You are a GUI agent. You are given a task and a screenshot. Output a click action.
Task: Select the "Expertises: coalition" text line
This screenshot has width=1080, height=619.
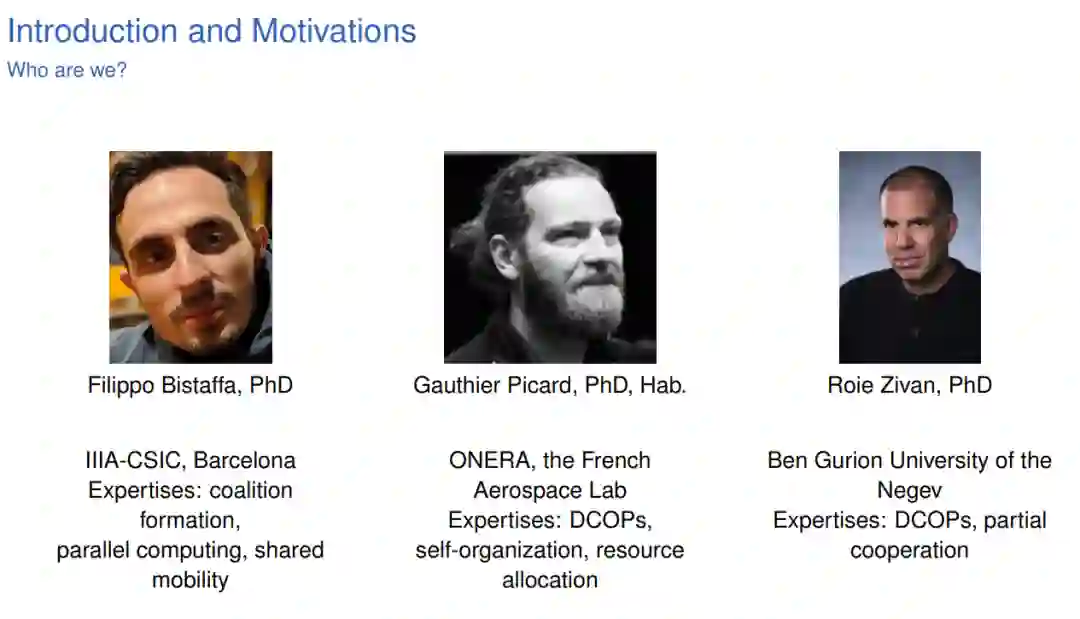190,491
